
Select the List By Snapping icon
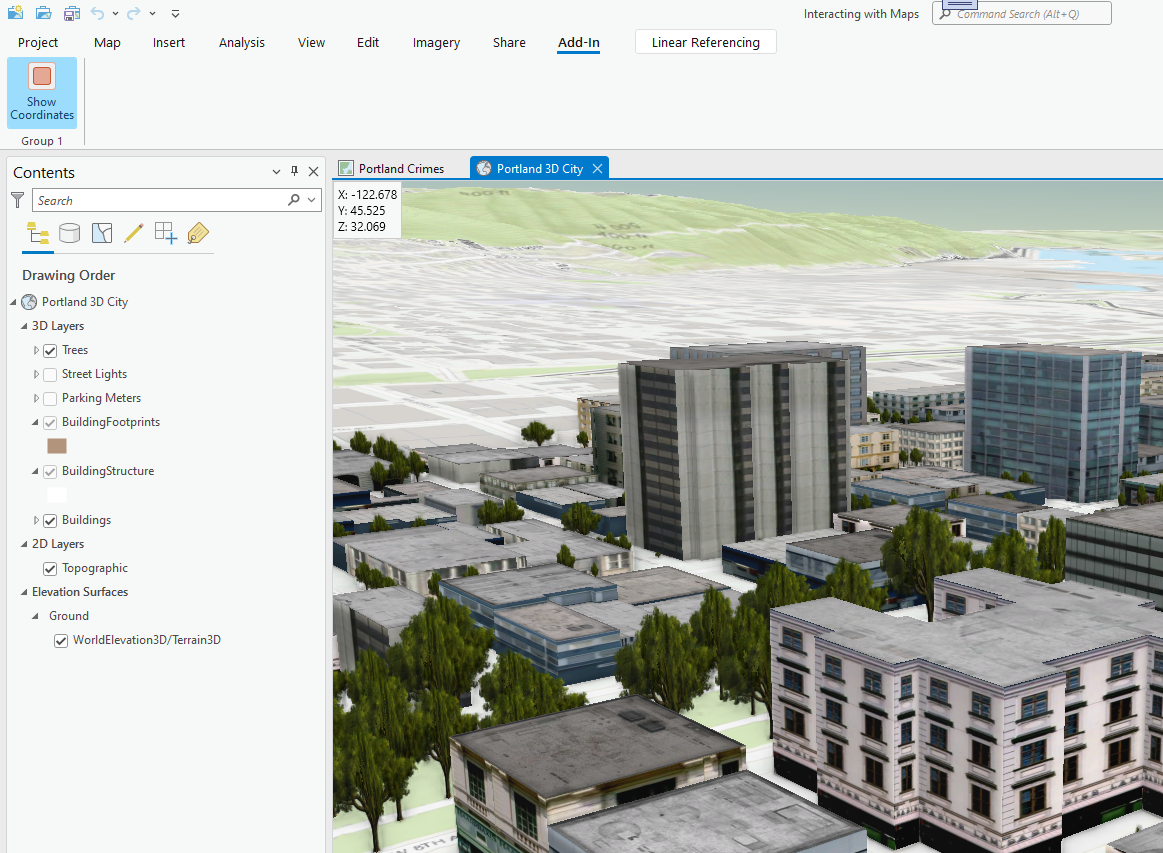(x=165, y=233)
